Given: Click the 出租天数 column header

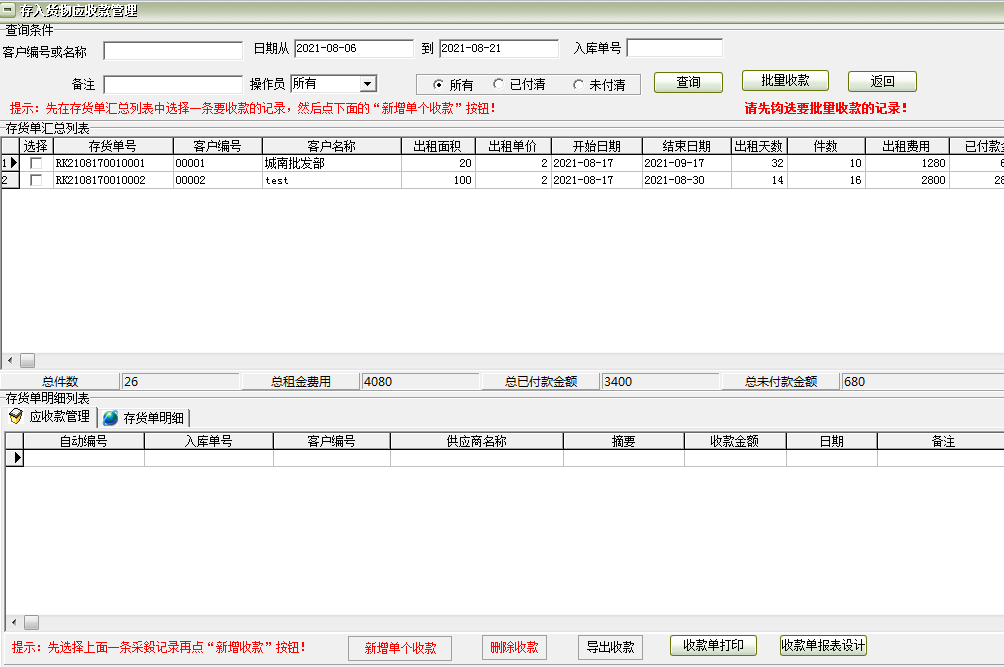Looking at the screenshot, I should [x=759, y=146].
